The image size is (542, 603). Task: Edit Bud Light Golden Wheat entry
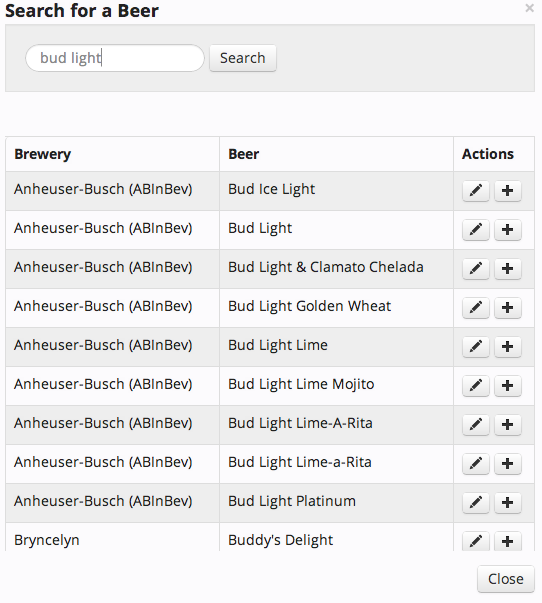click(x=476, y=308)
